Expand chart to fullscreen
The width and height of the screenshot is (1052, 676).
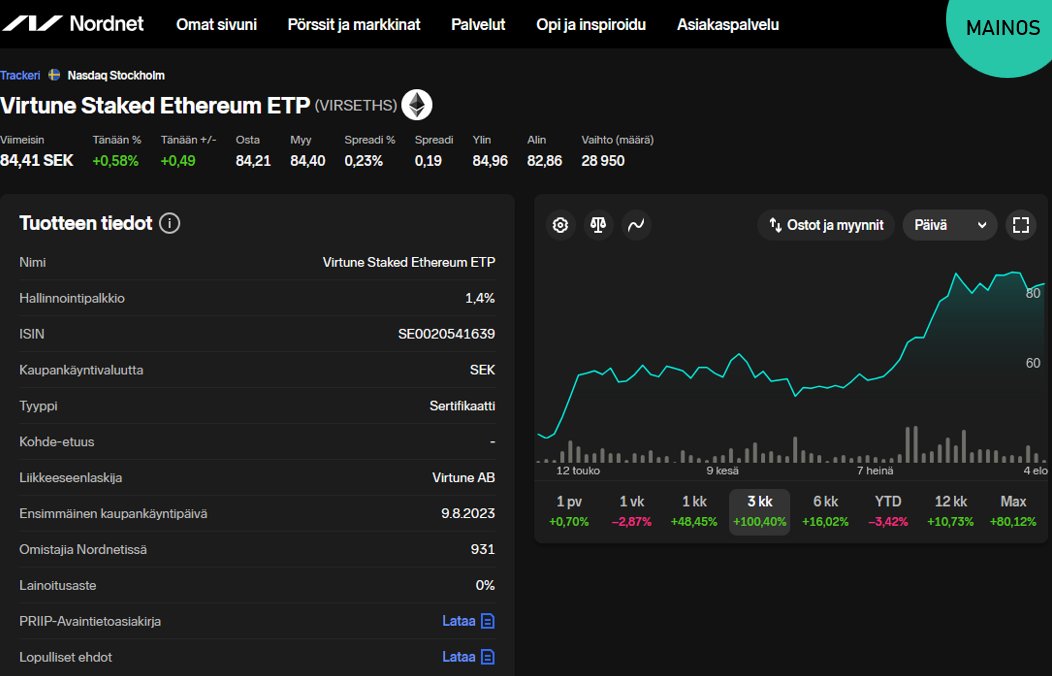coord(1020,225)
